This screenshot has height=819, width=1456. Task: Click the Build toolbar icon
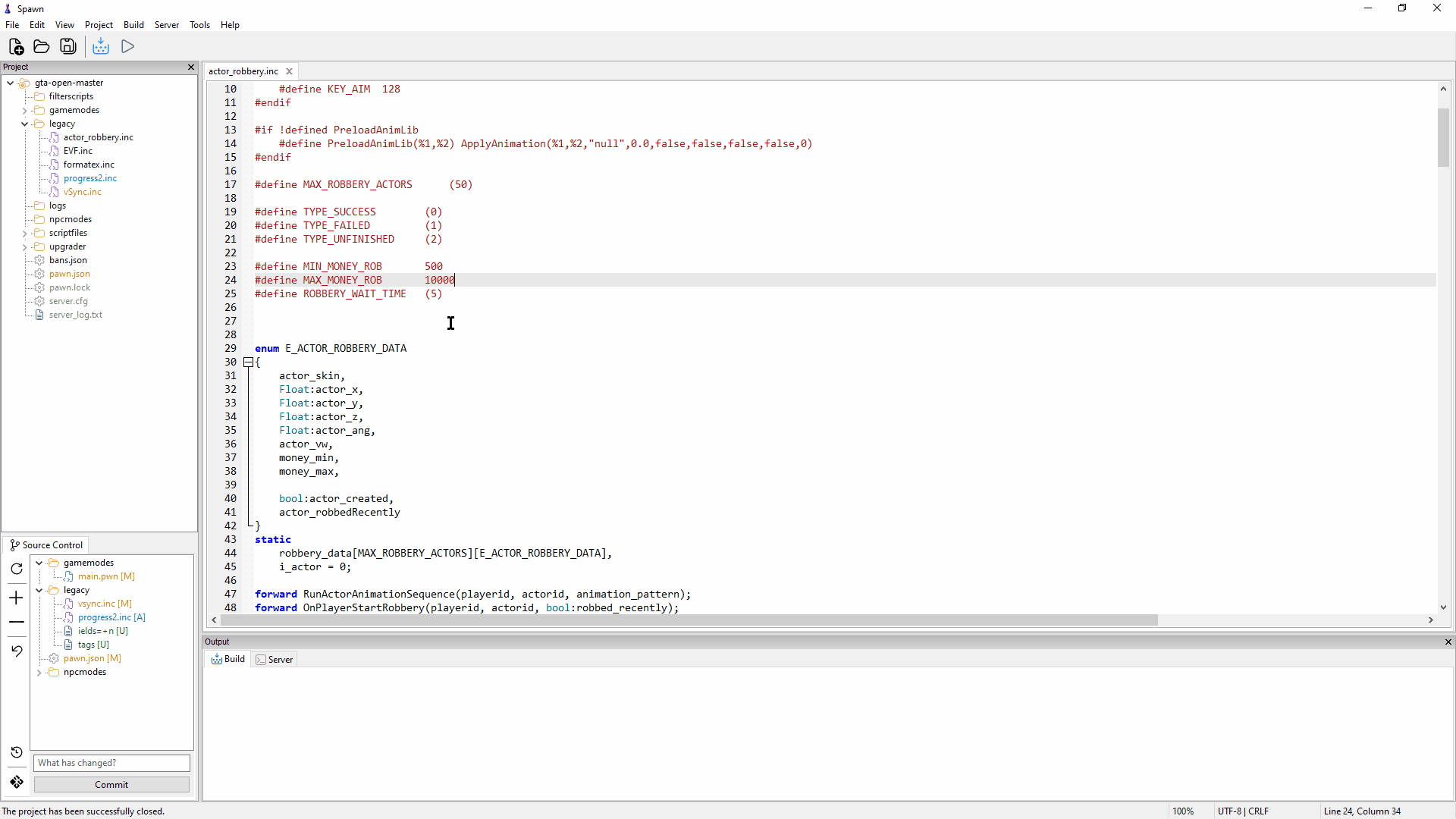pyautogui.click(x=101, y=47)
